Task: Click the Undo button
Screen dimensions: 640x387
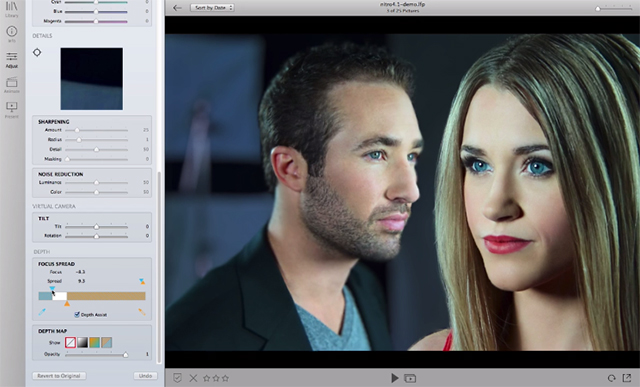Action: (145, 376)
